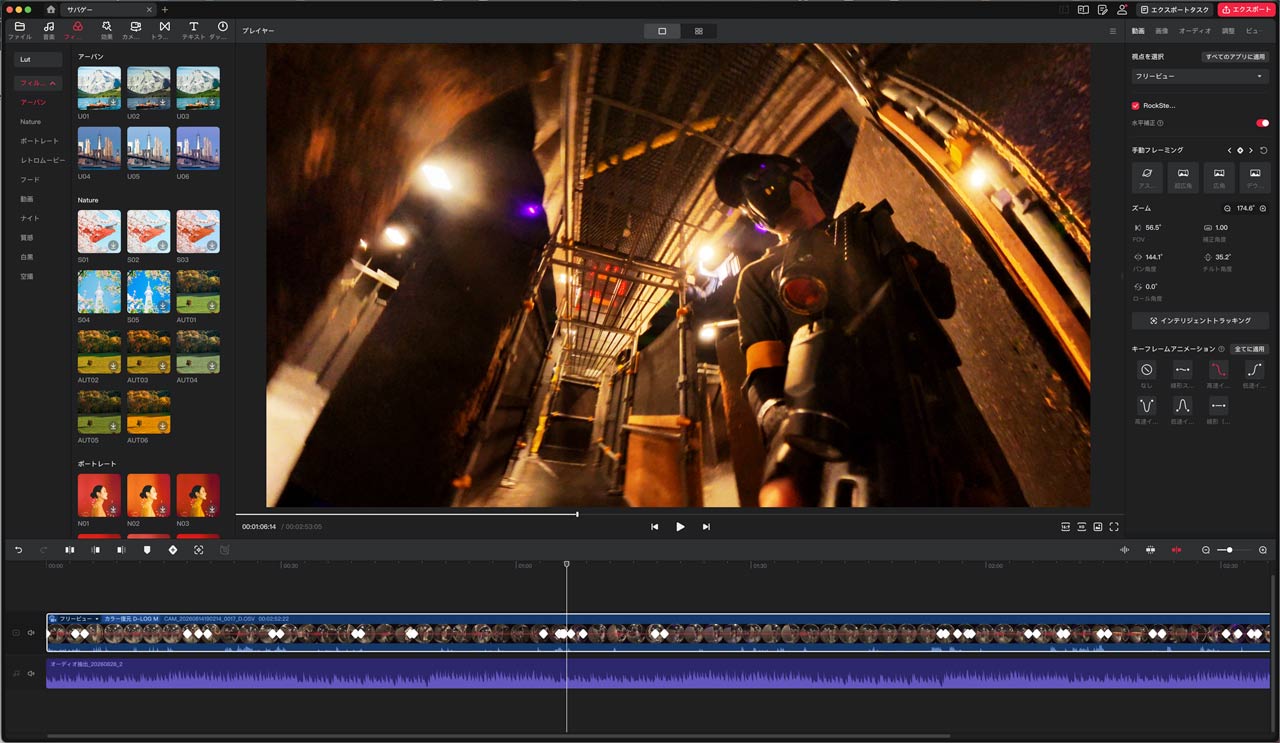Click 全てに適用 for keyframe animation
The height and width of the screenshot is (743, 1280).
[x=1249, y=349]
